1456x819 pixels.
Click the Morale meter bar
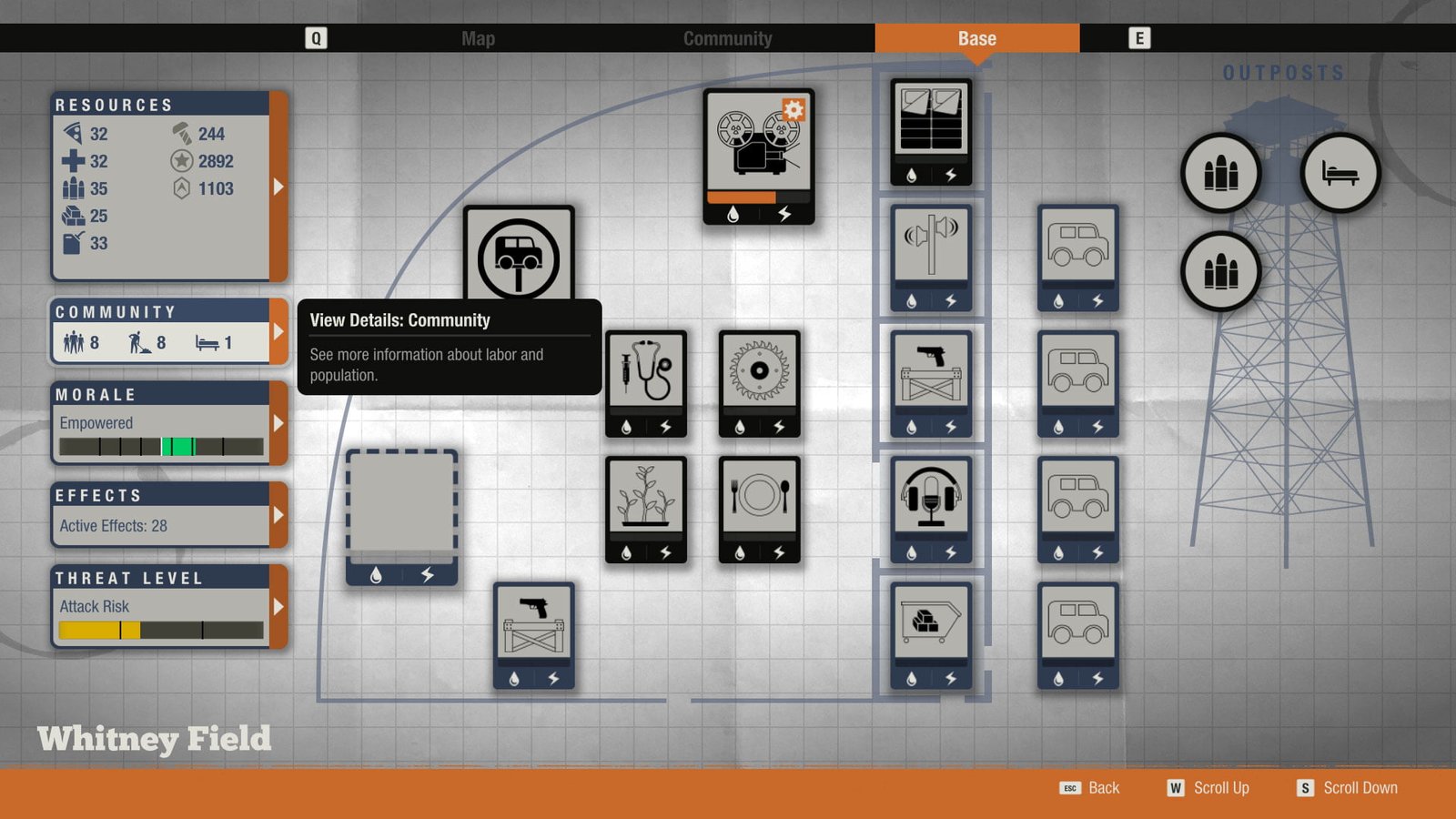(x=161, y=447)
